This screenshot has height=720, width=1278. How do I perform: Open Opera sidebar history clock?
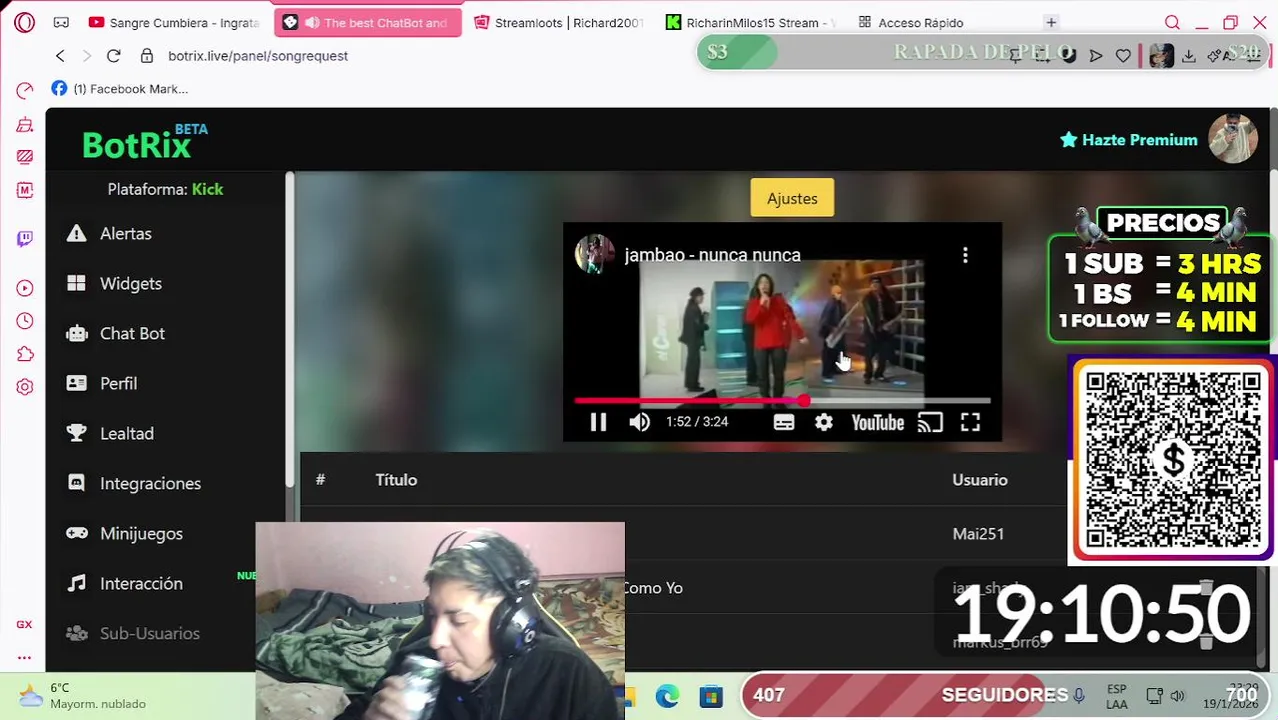pyautogui.click(x=24, y=321)
